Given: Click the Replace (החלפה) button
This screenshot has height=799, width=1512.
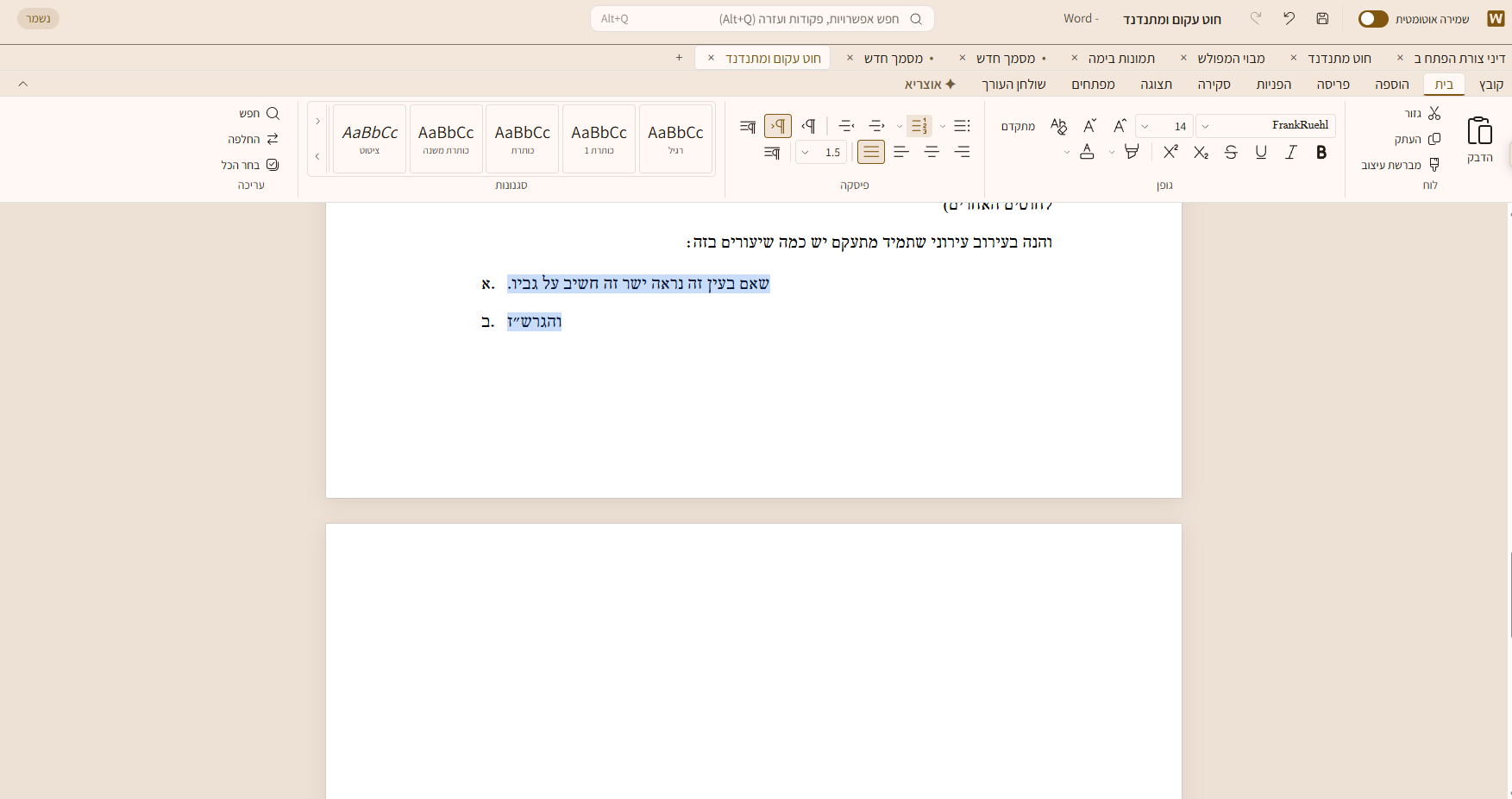Looking at the screenshot, I should 254,139.
